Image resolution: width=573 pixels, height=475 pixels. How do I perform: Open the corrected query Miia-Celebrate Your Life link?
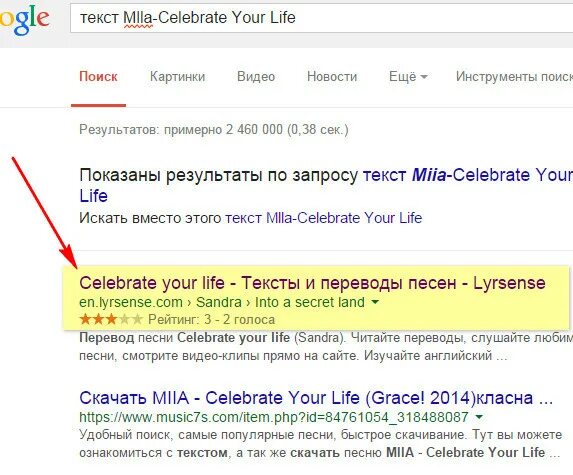[326, 185]
